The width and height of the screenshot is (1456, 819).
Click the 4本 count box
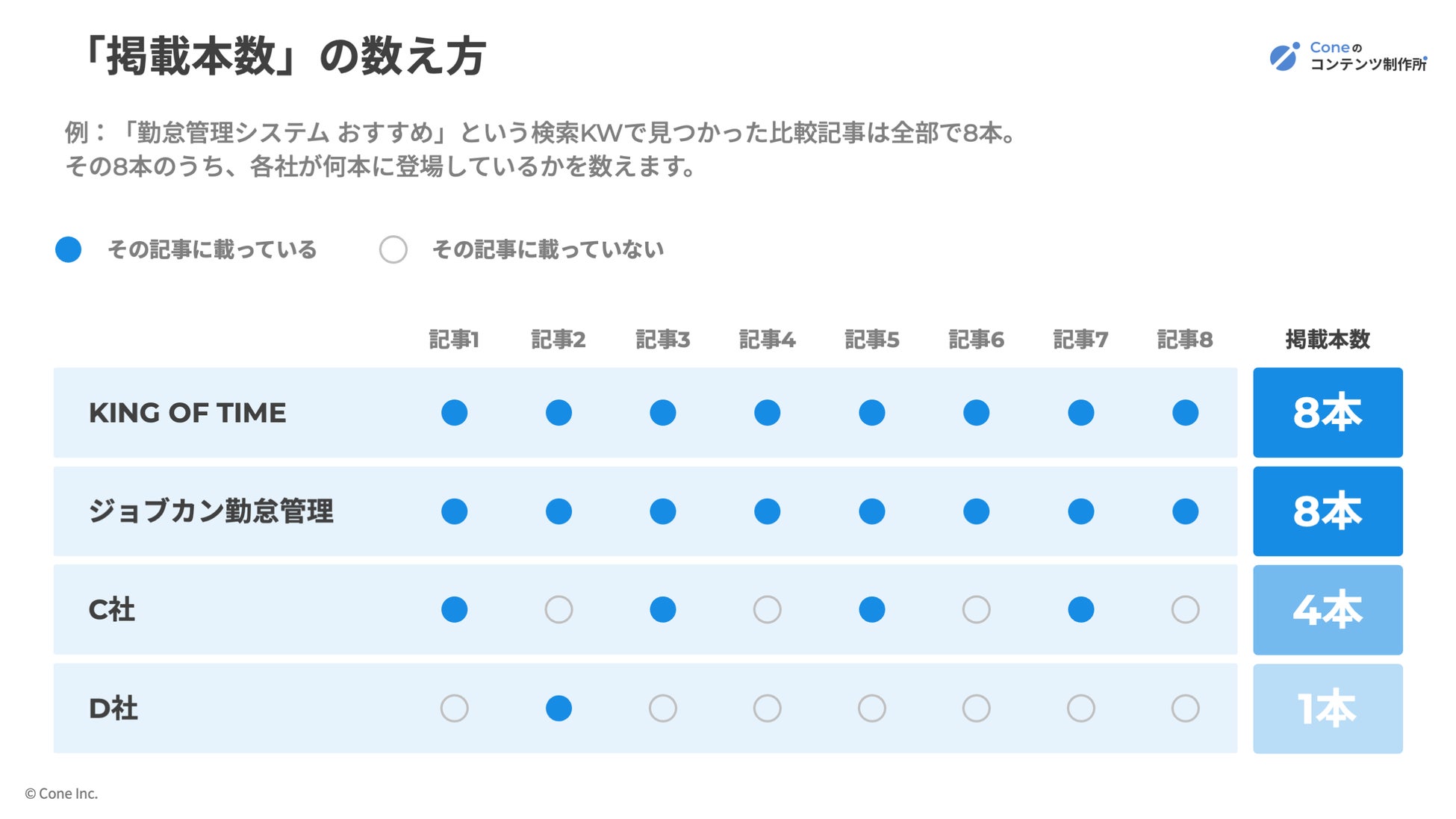coord(1328,610)
